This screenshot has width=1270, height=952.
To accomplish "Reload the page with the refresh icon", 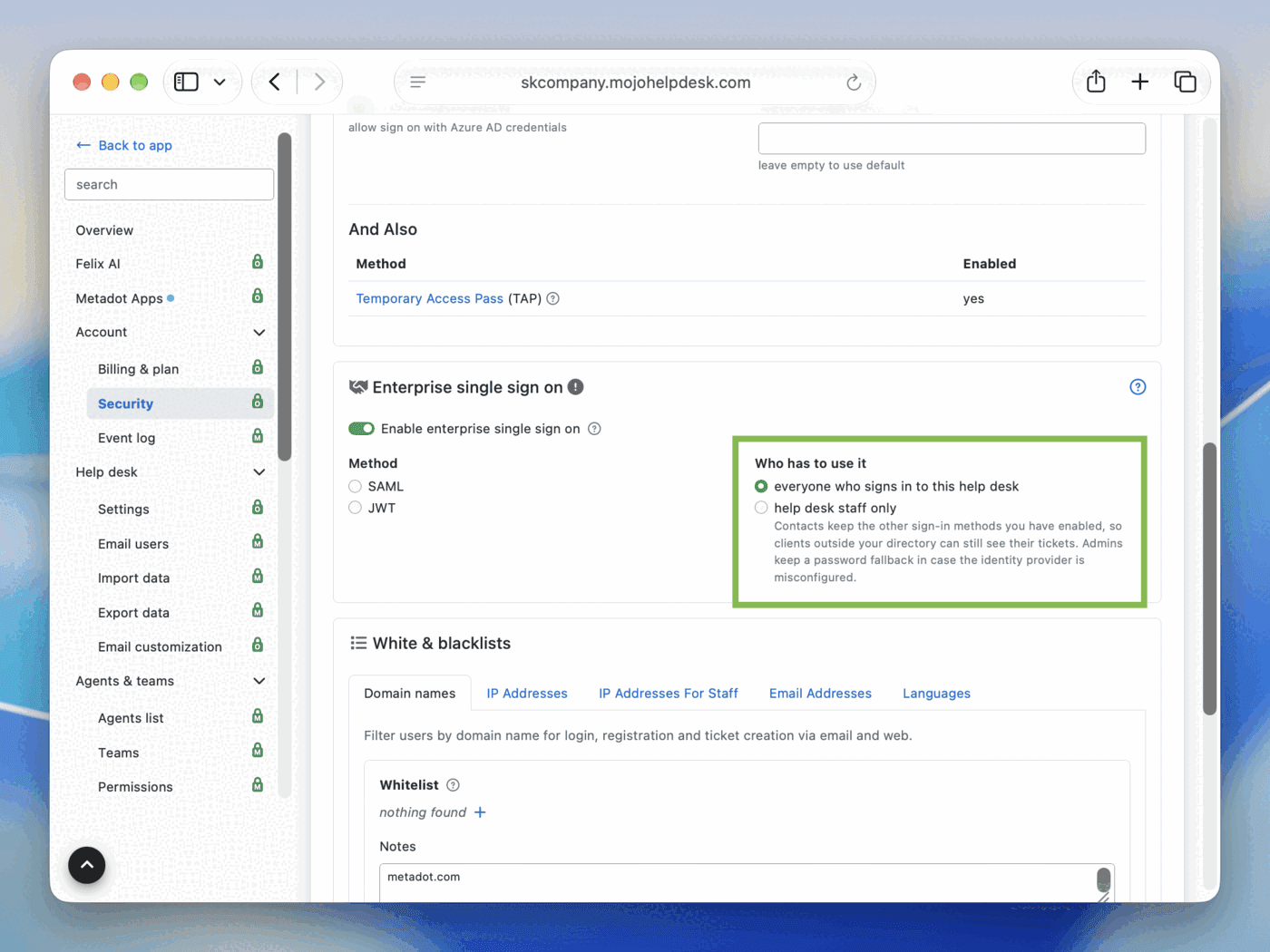I will pyautogui.click(x=854, y=83).
